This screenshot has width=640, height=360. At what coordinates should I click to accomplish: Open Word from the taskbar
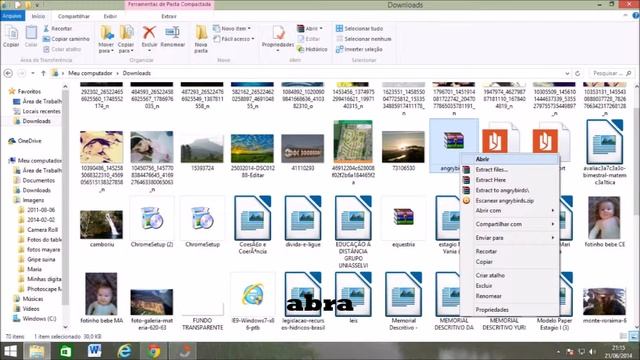[95, 351]
